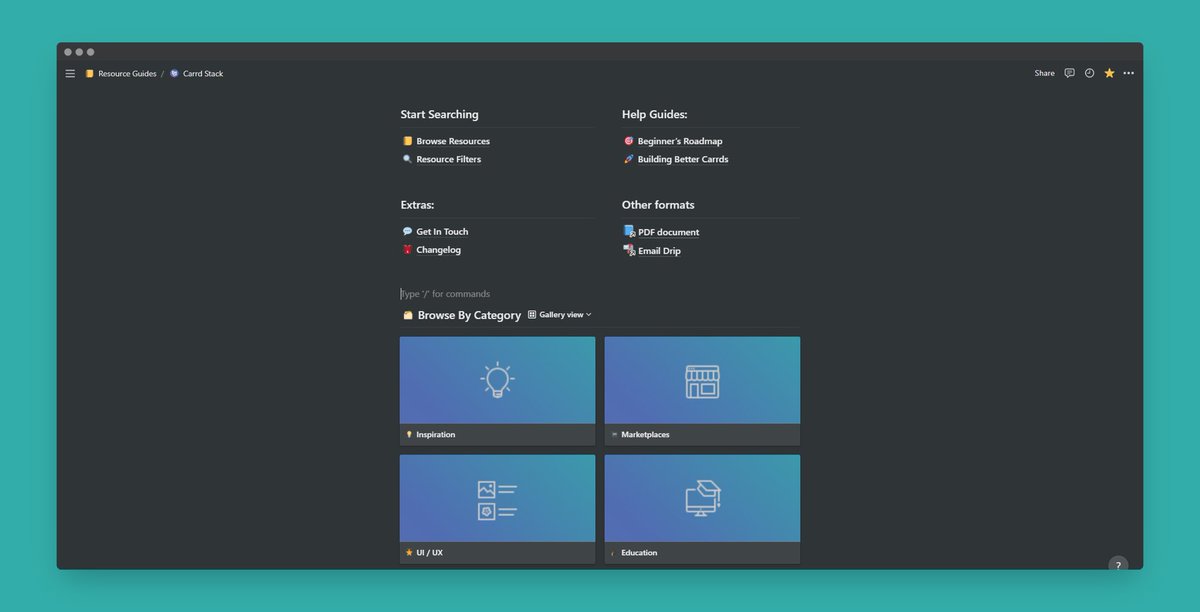Viewport: 1200px width, 612px height.
Task: Click the Resource Filters magnifier icon
Action: tap(407, 159)
